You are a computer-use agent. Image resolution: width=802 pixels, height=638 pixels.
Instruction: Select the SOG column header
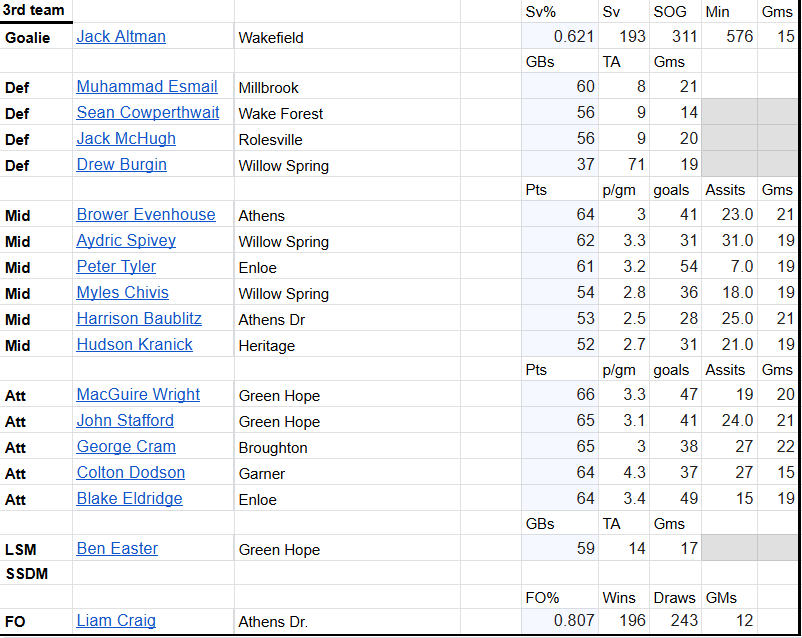(675, 11)
